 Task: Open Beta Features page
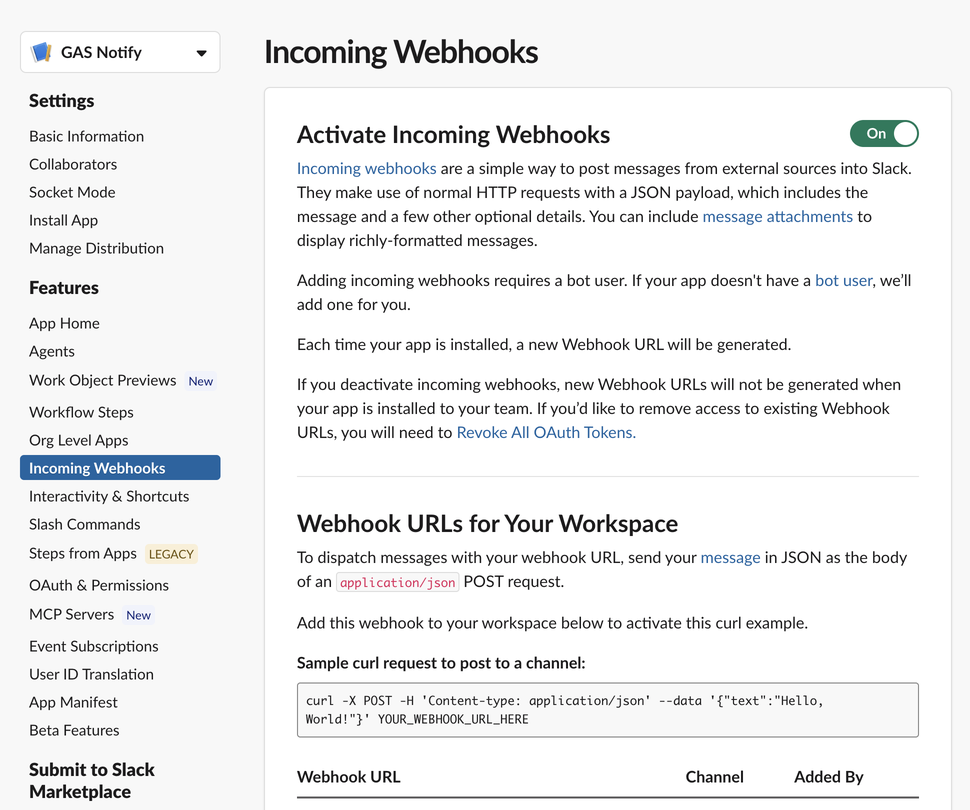(74, 730)
